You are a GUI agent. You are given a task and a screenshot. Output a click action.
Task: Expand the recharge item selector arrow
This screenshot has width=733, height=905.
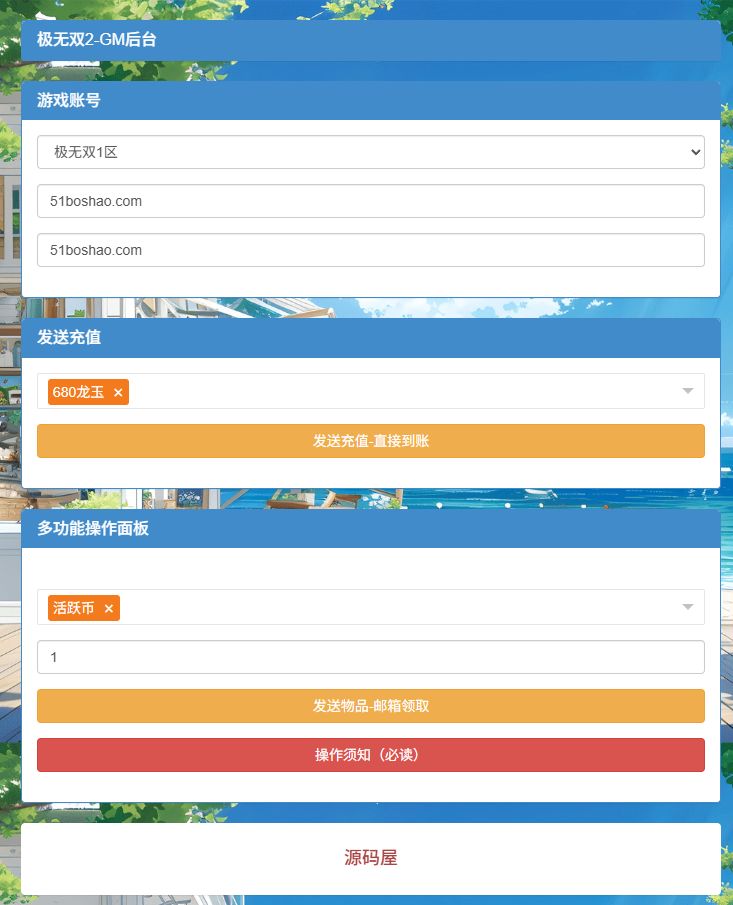pos(687,391)
